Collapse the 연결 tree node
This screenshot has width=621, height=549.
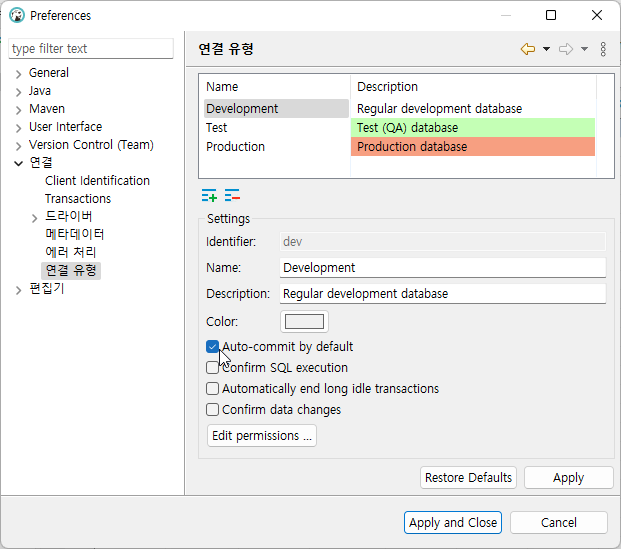pyautogui.click(x=18, y=163)
